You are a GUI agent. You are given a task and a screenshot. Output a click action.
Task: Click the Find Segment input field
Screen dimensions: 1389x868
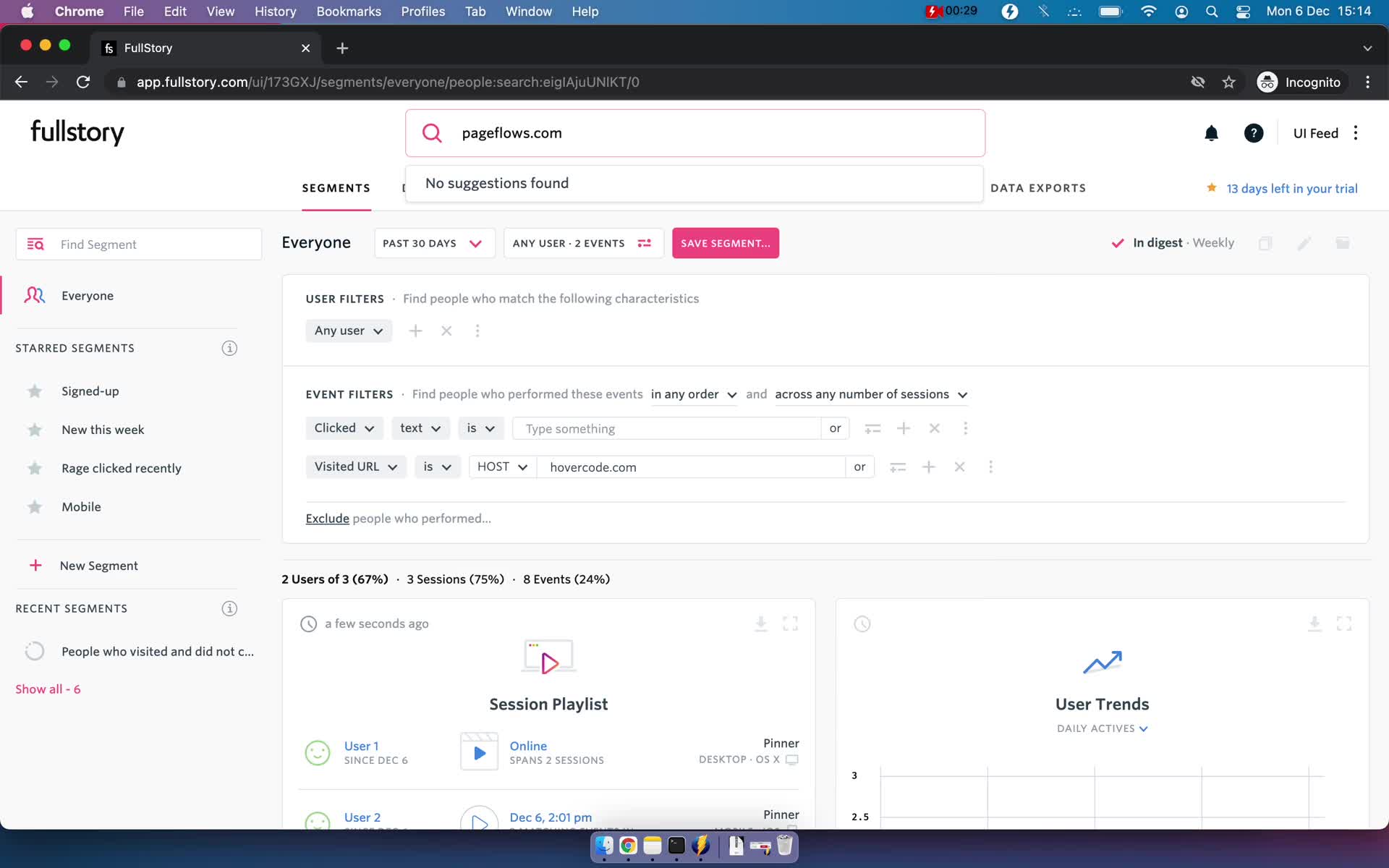tap(139, 244)
